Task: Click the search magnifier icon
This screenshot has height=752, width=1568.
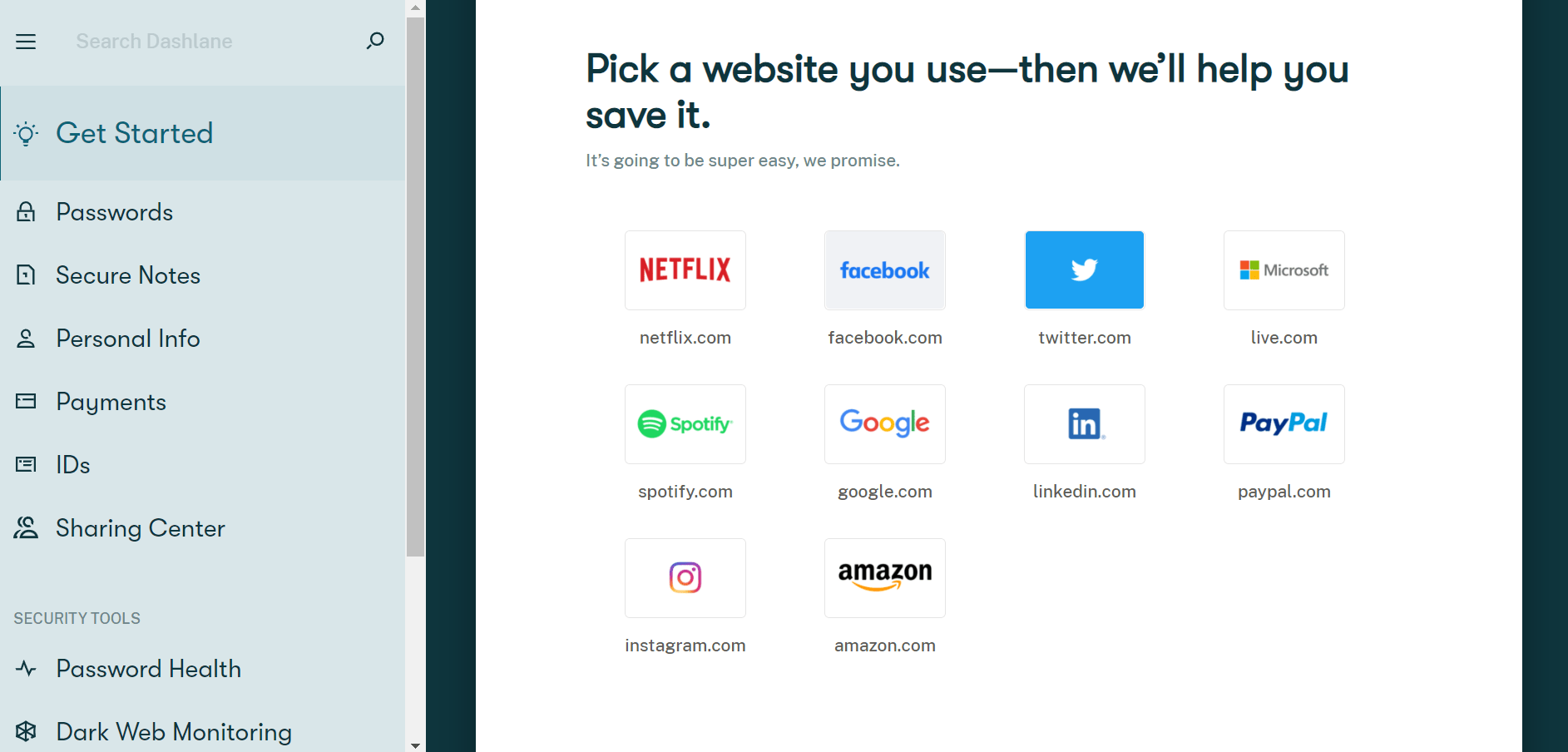Action: 375,41
